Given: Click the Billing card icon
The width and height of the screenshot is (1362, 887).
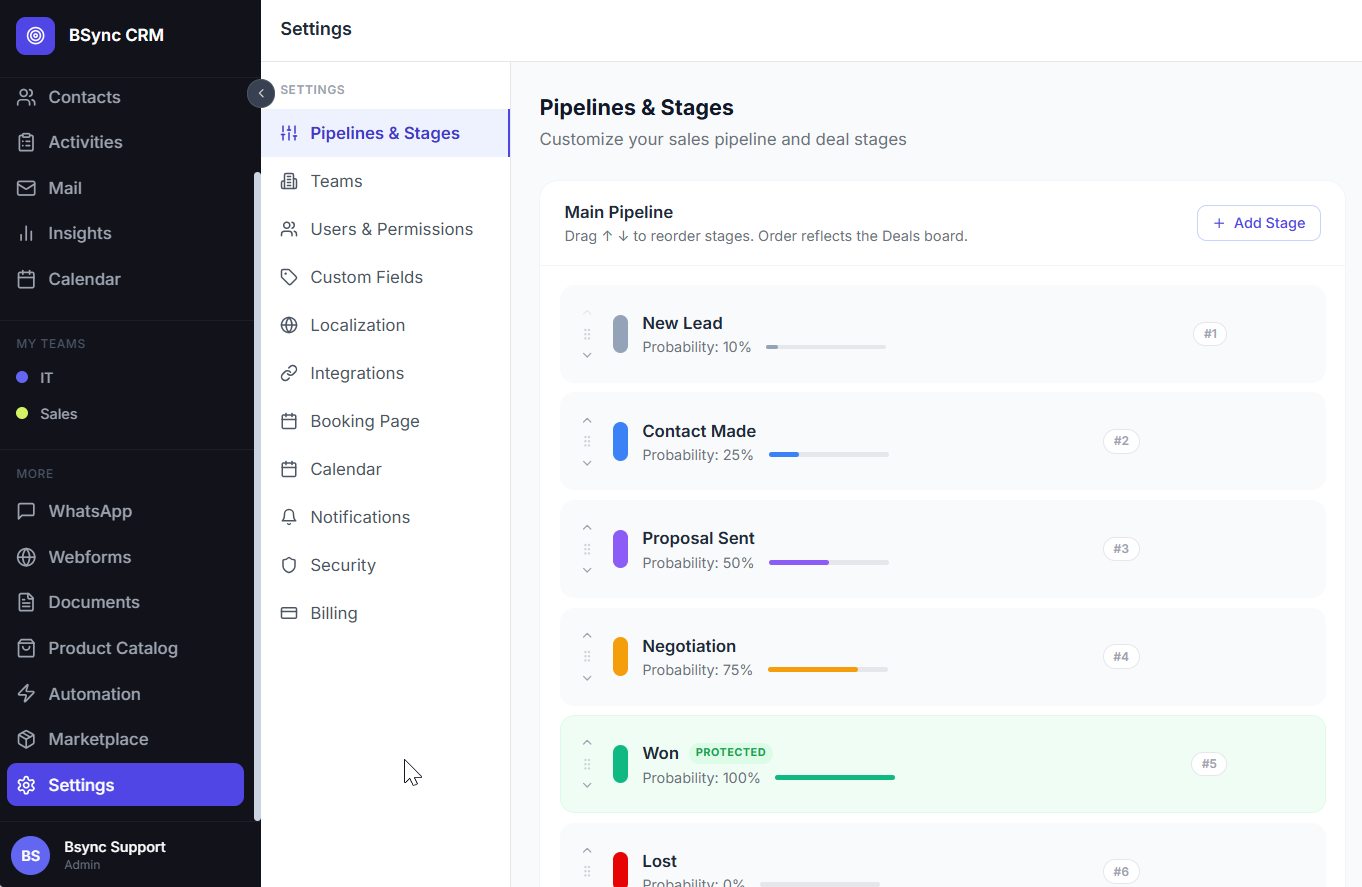Looking at the screenshot, I should coord(289,613).
